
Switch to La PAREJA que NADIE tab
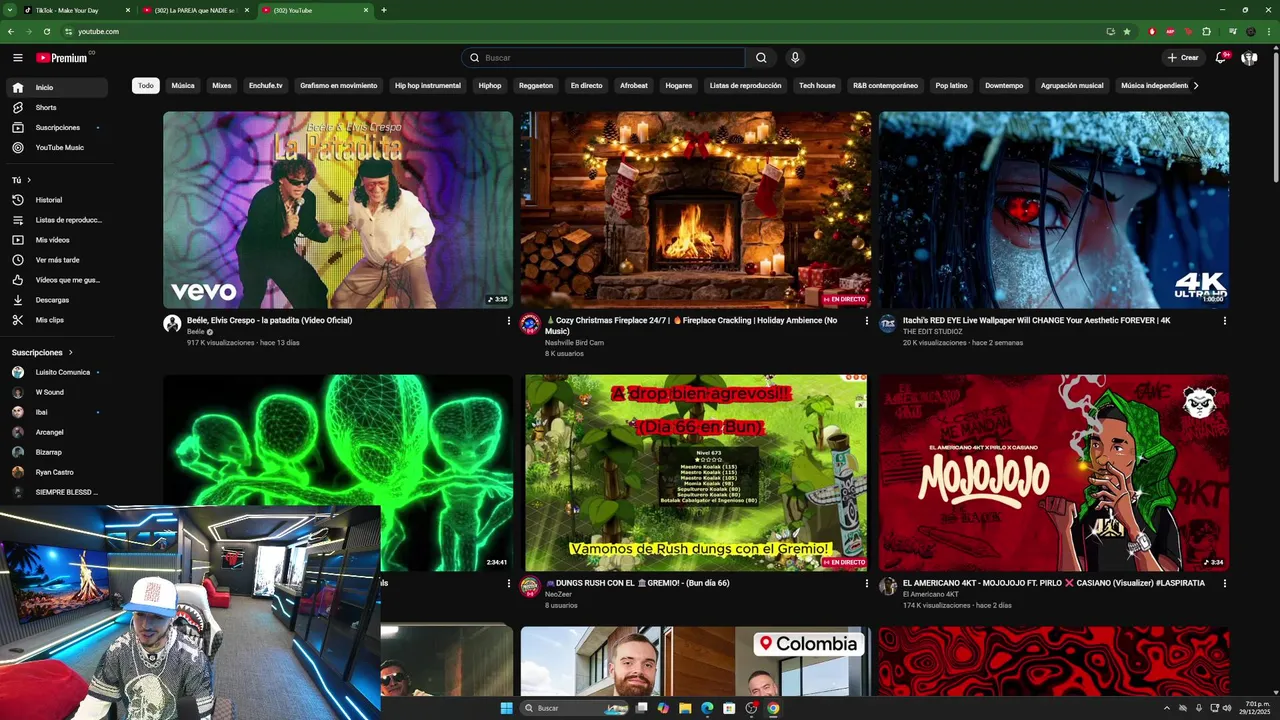[195, 10]
